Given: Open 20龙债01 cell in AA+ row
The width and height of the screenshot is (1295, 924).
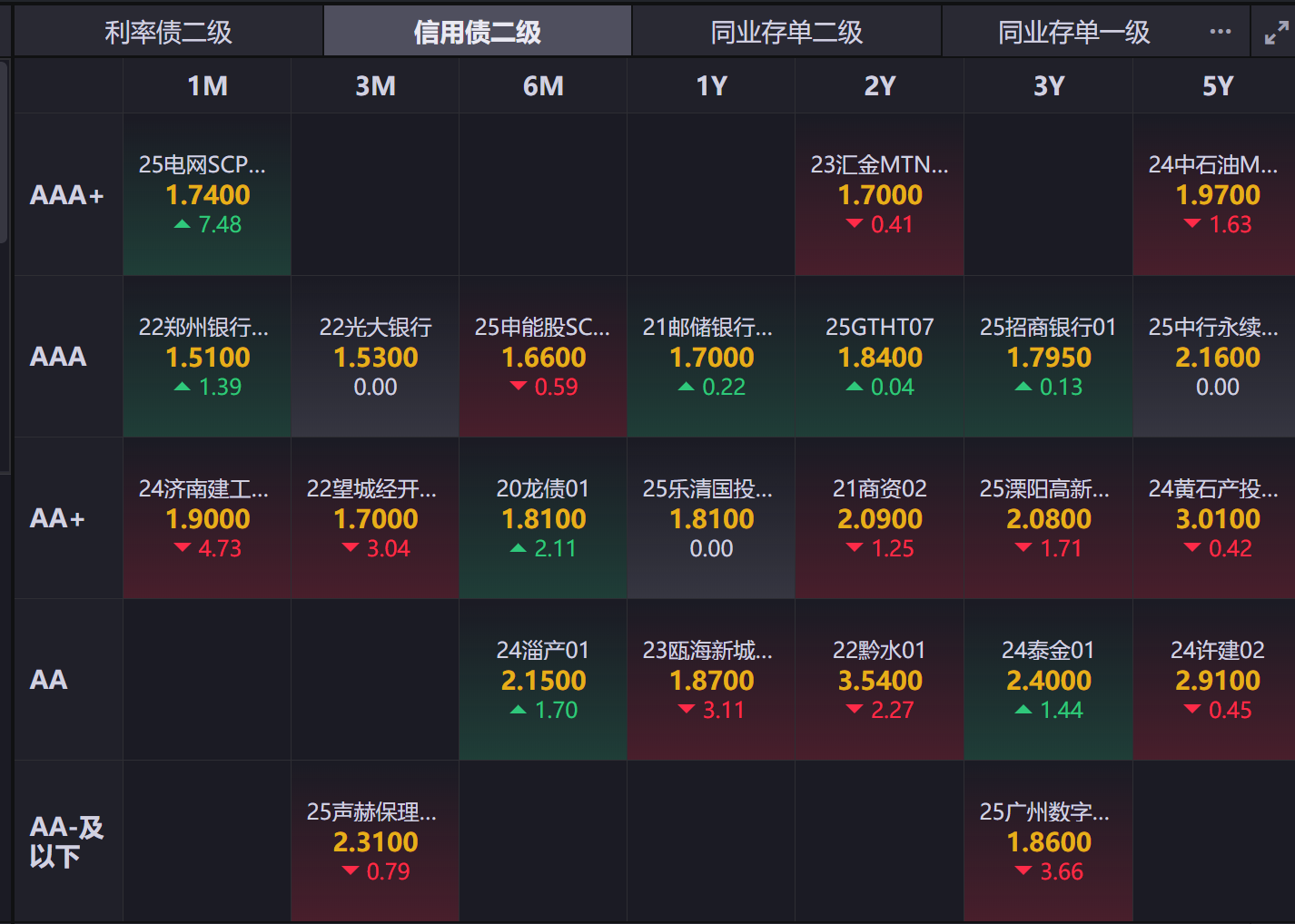Looking at the screenshot, I should click(x=543, y=518).
